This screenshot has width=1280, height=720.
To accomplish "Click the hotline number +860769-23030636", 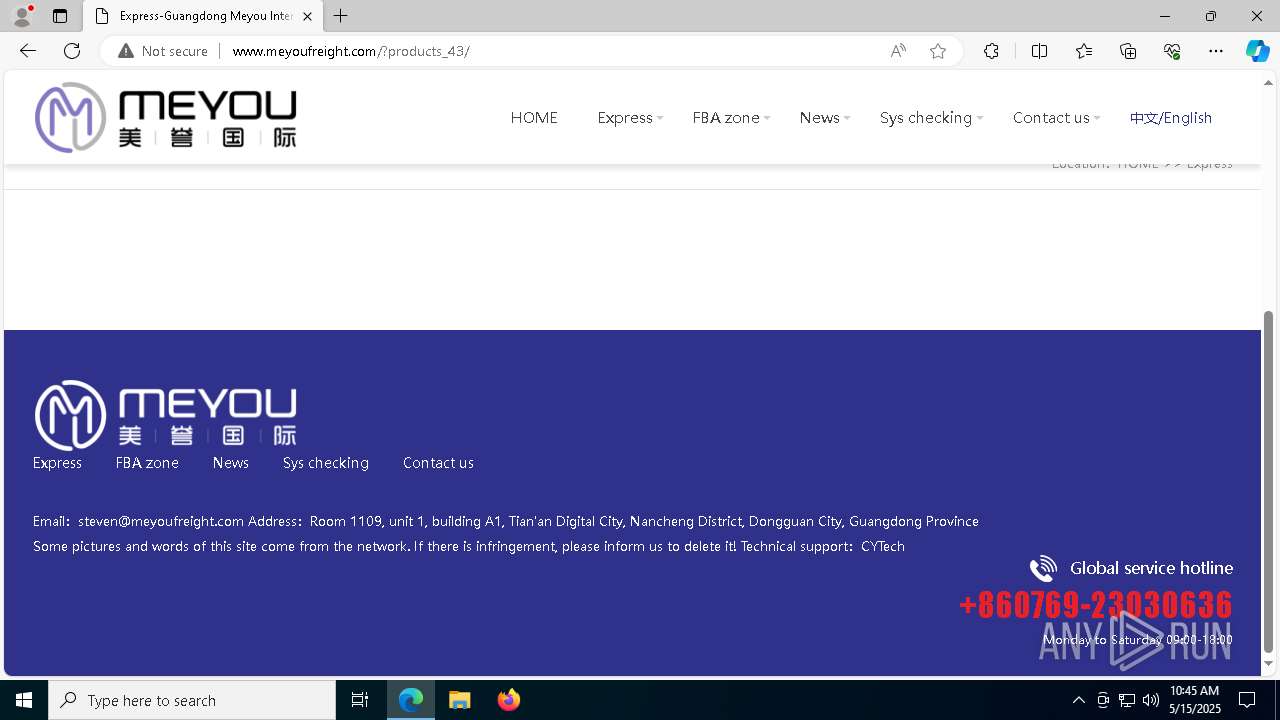I will (x=1095, y=604).
